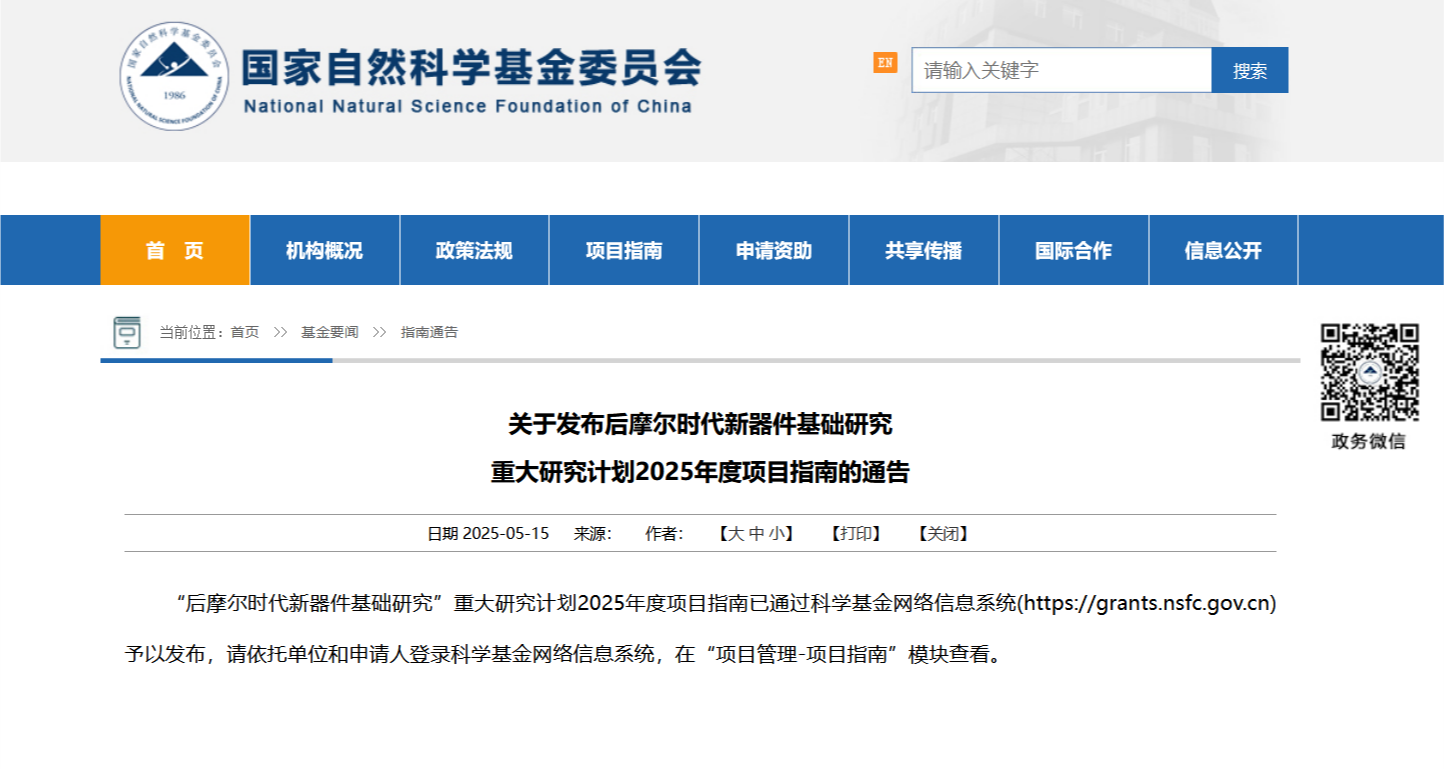
Task: Set font size to 小 (small)
Action: coord(776,534)
